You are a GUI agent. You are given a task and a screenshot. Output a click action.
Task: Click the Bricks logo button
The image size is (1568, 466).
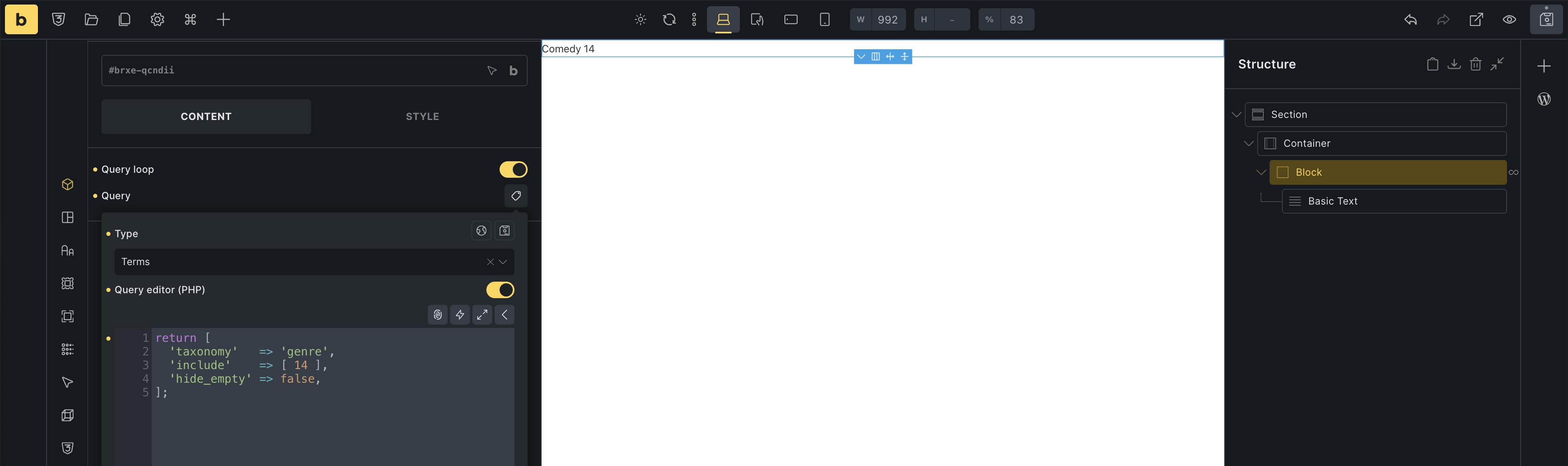[x=21, y=19]
